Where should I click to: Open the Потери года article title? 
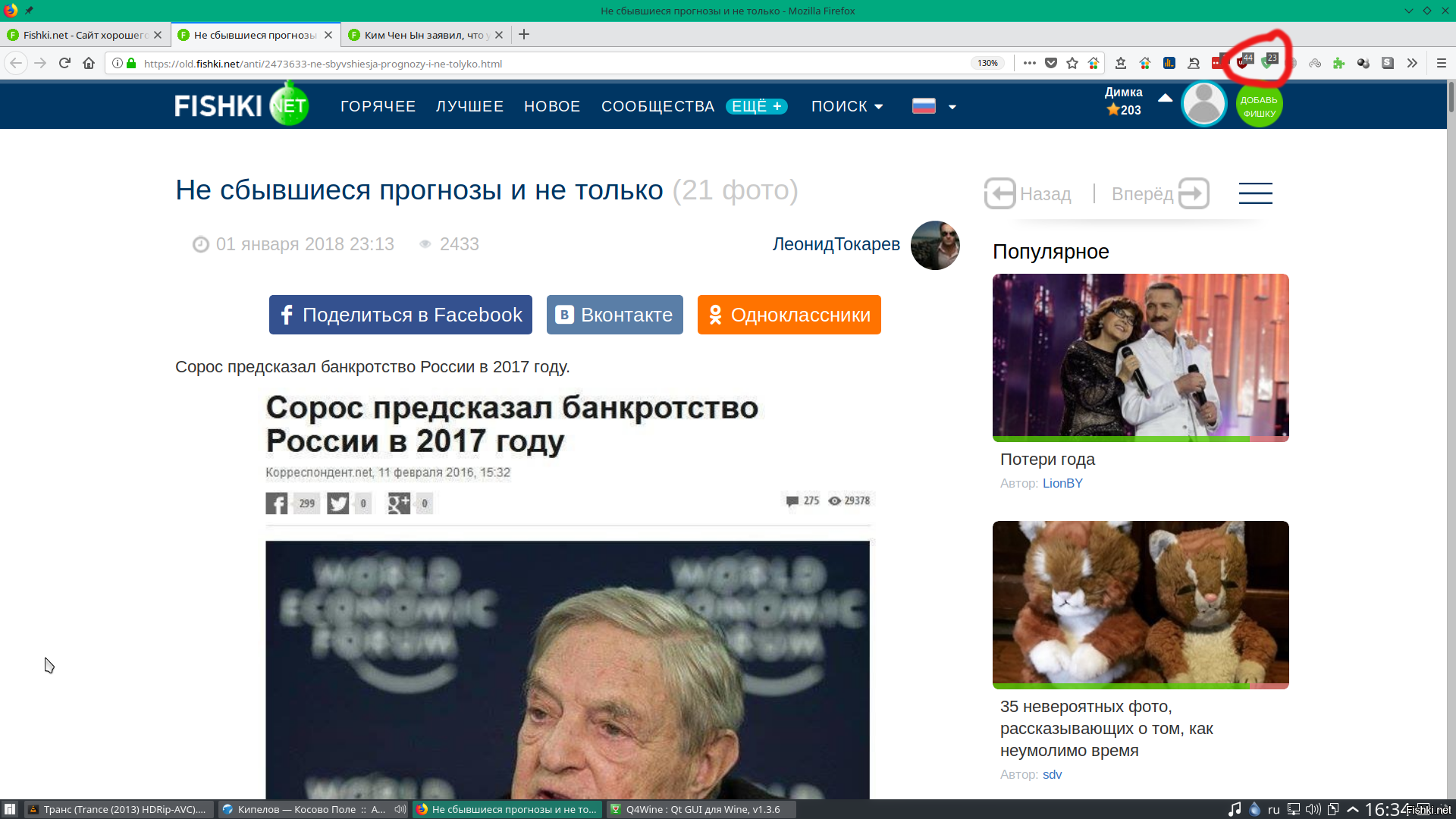click(1047, 459)
